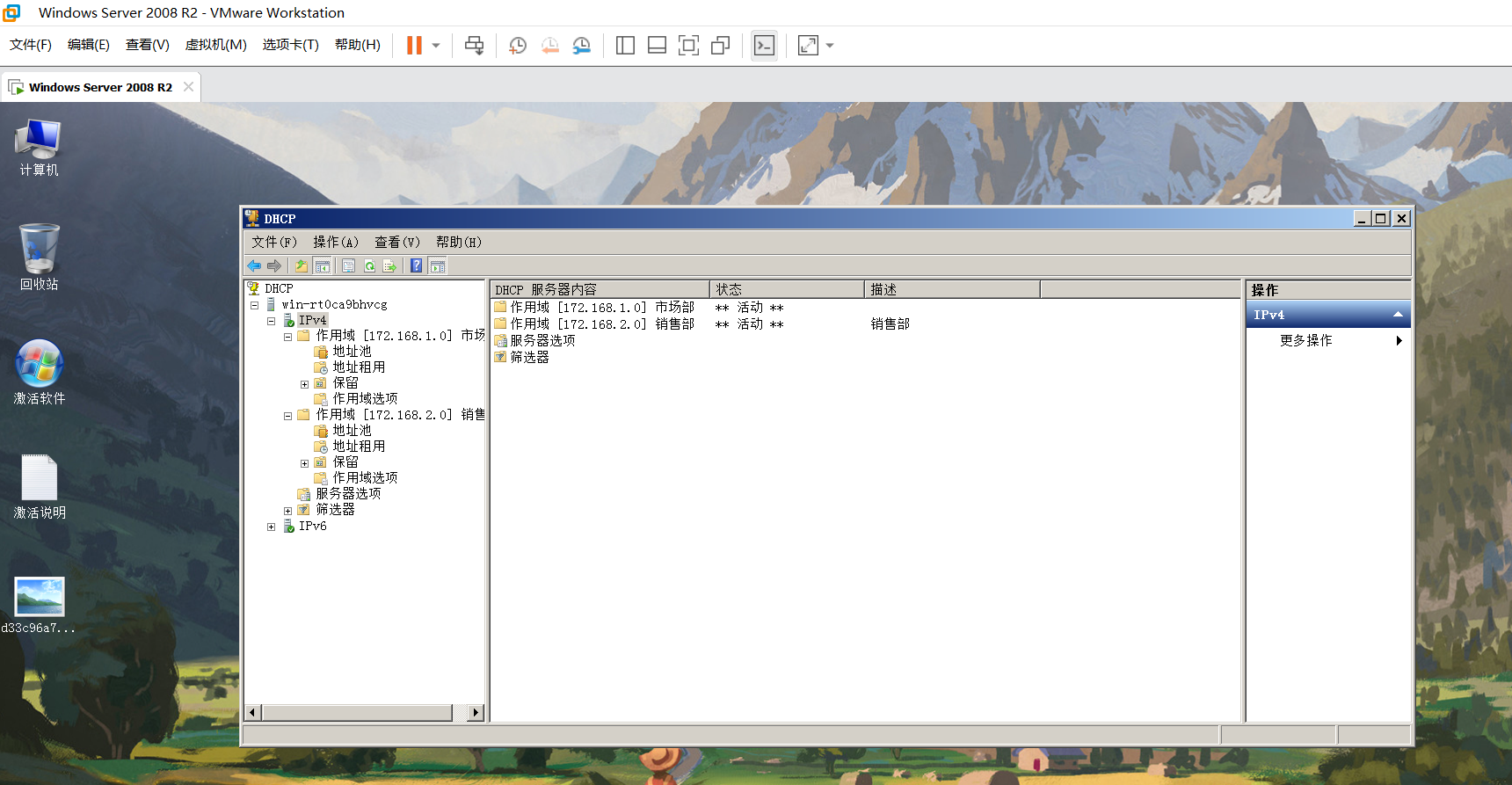Open VMware 选项卡(T) menu

291,45
